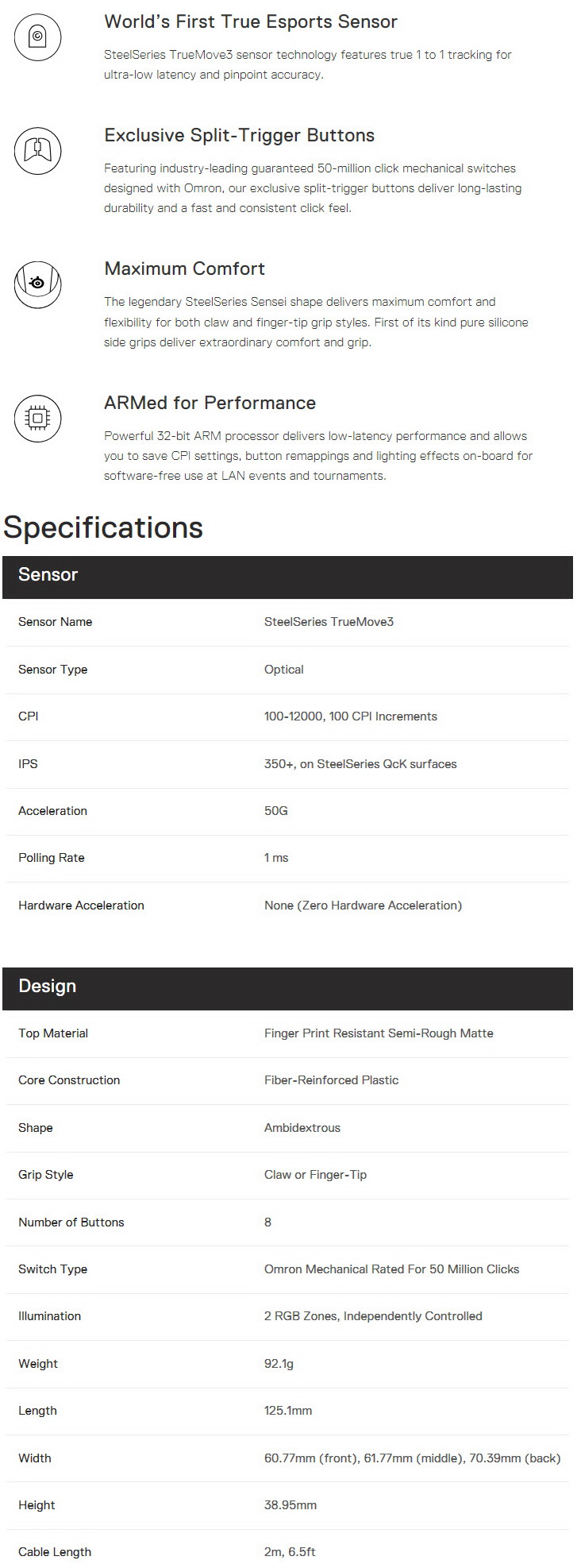Screen dimensions: 577x1568
Task: Click the Cable Length value 2m, 6.5ft
Action: (x=290, y=1552)
